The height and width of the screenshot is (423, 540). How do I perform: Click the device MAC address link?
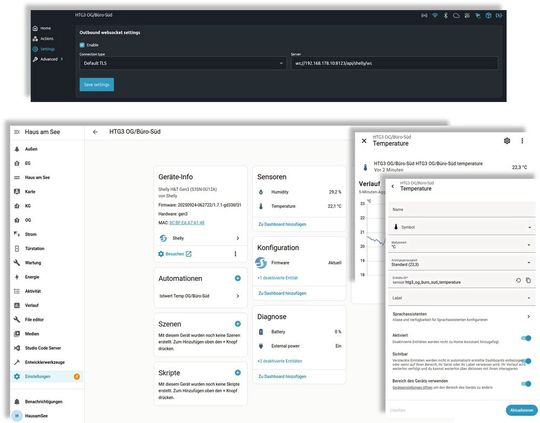point(187,223)
